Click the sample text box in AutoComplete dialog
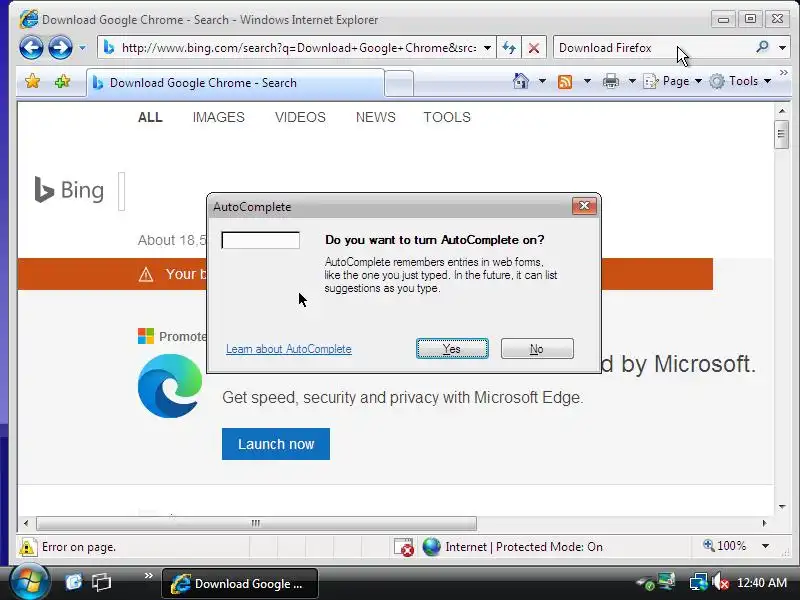The width and height of the screenshot is (800, 600). pos(260,240)
